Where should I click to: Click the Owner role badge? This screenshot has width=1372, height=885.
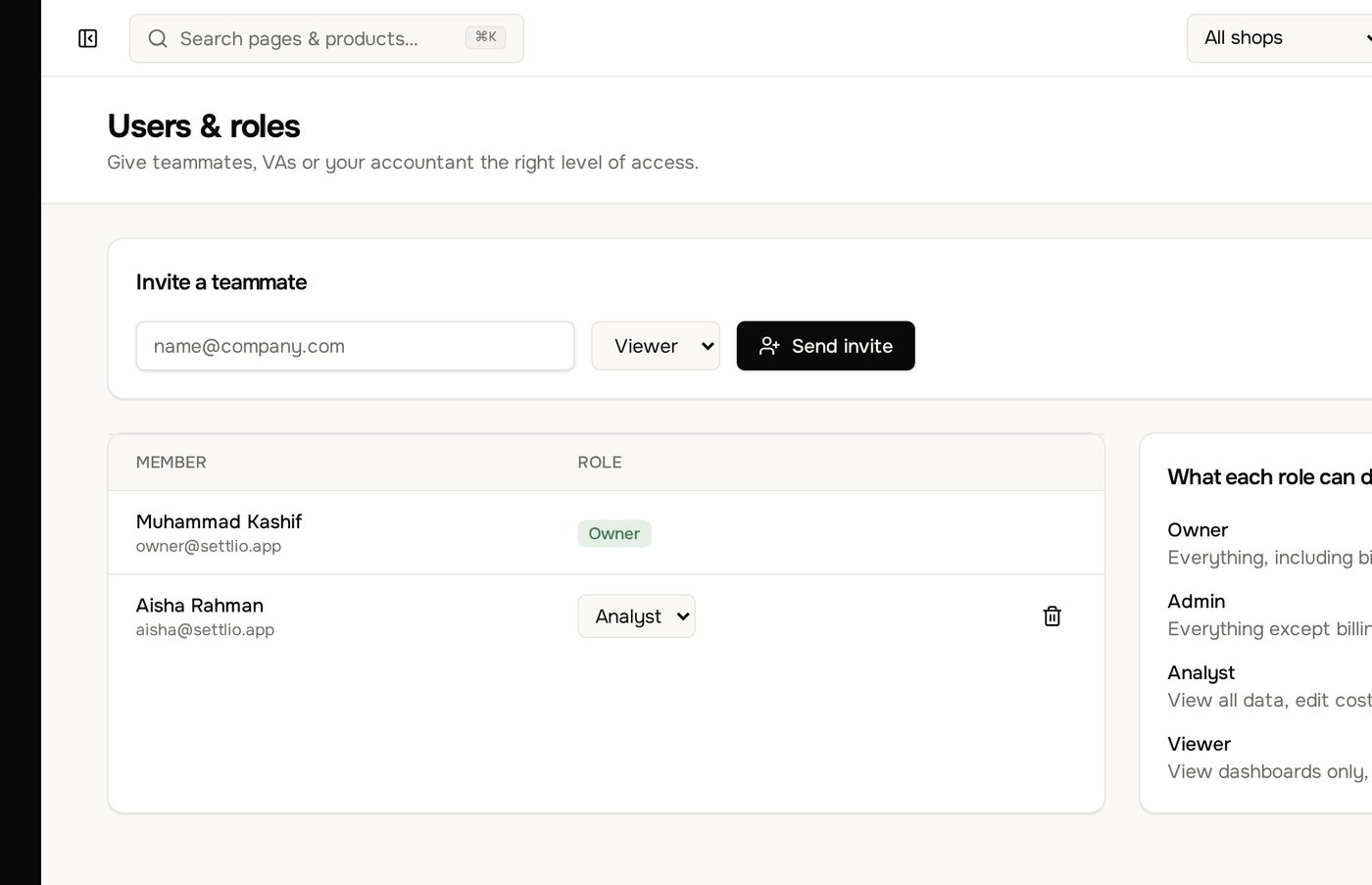tap(614, 533)
